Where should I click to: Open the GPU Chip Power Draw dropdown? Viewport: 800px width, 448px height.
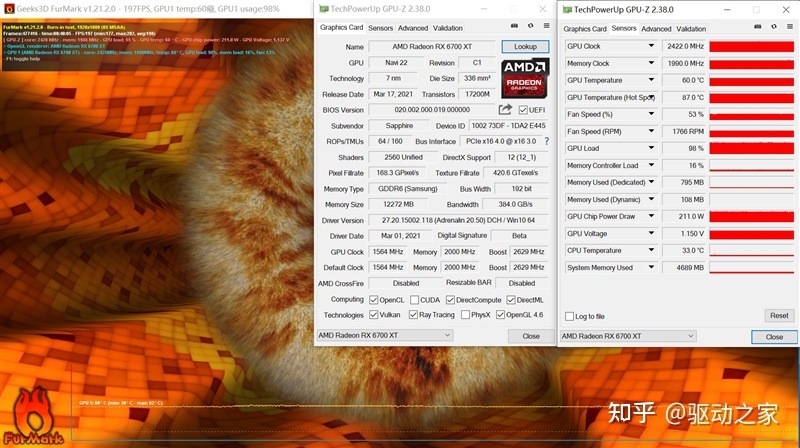click(651, 216)
